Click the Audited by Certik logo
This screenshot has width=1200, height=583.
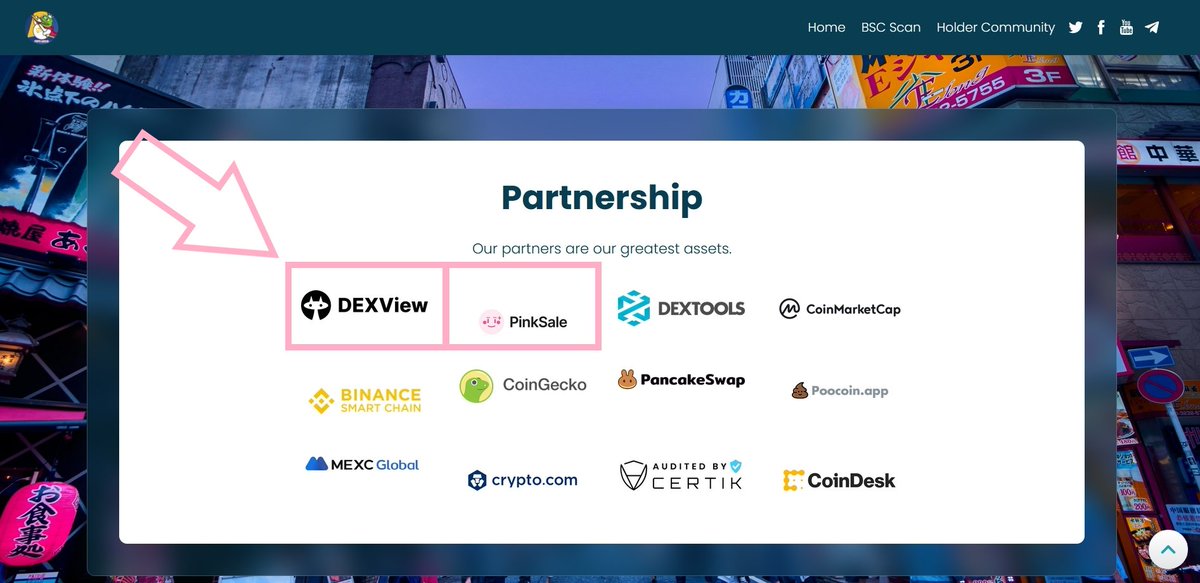[681, 475]
